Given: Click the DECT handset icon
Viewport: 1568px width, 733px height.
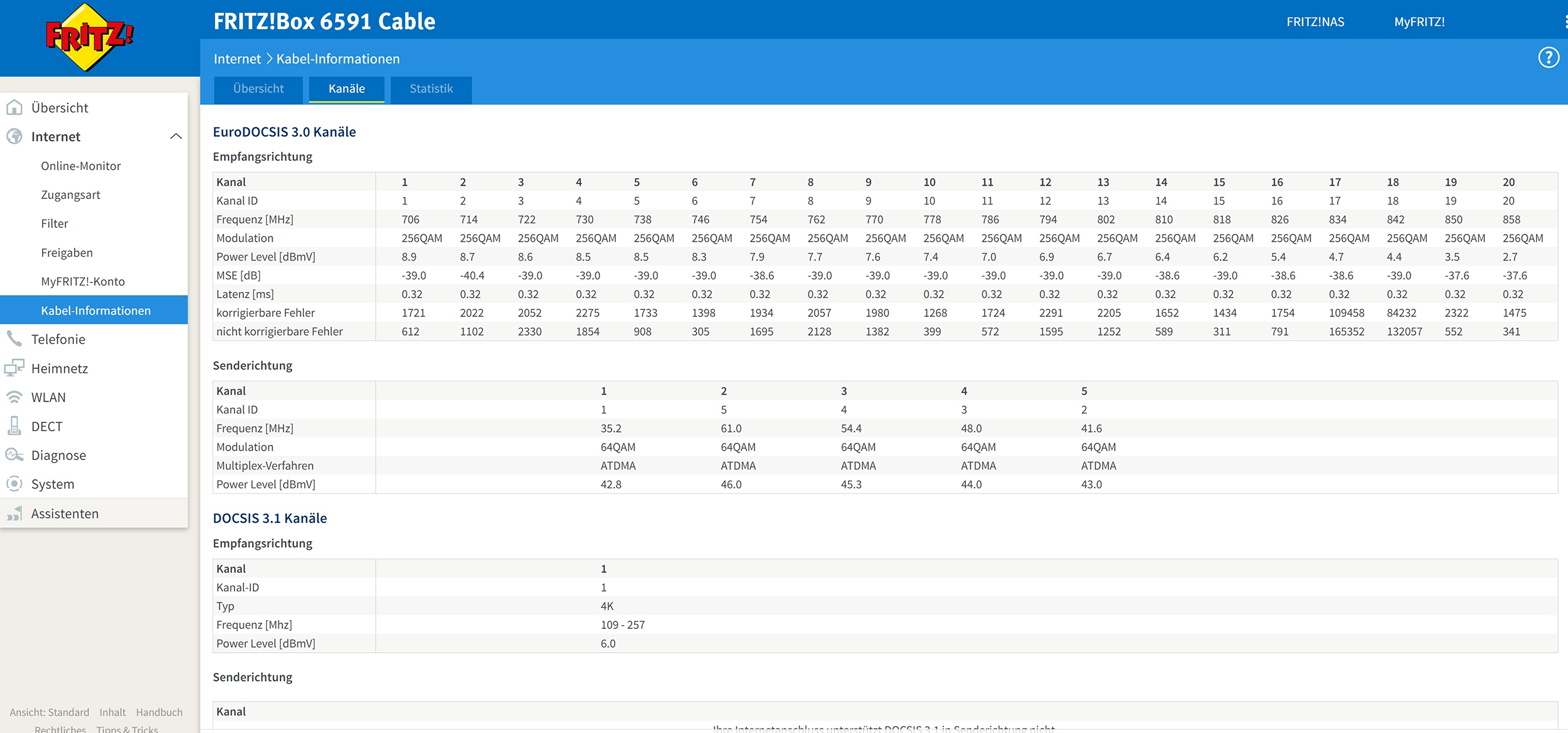Looking at the screenshot, I should tap(14, 426).
